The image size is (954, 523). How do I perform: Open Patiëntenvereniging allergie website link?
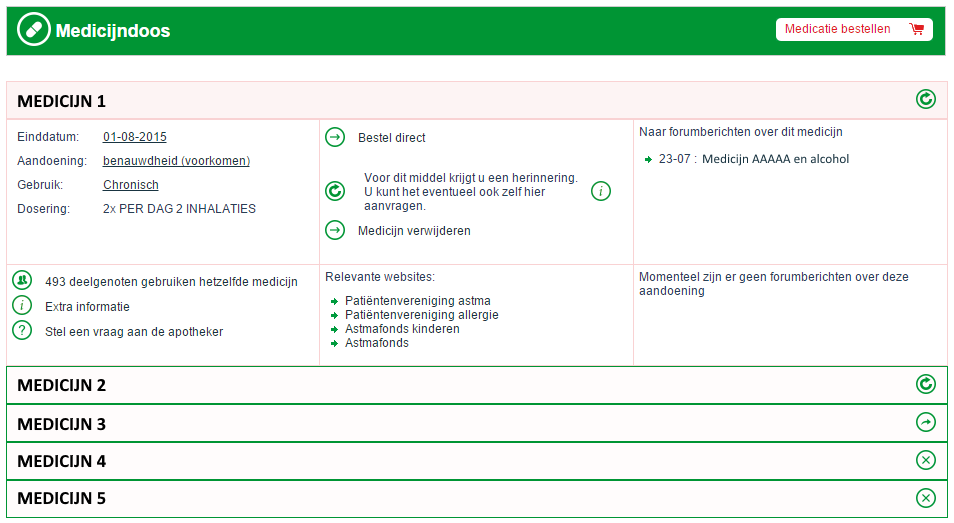[422, 314]
